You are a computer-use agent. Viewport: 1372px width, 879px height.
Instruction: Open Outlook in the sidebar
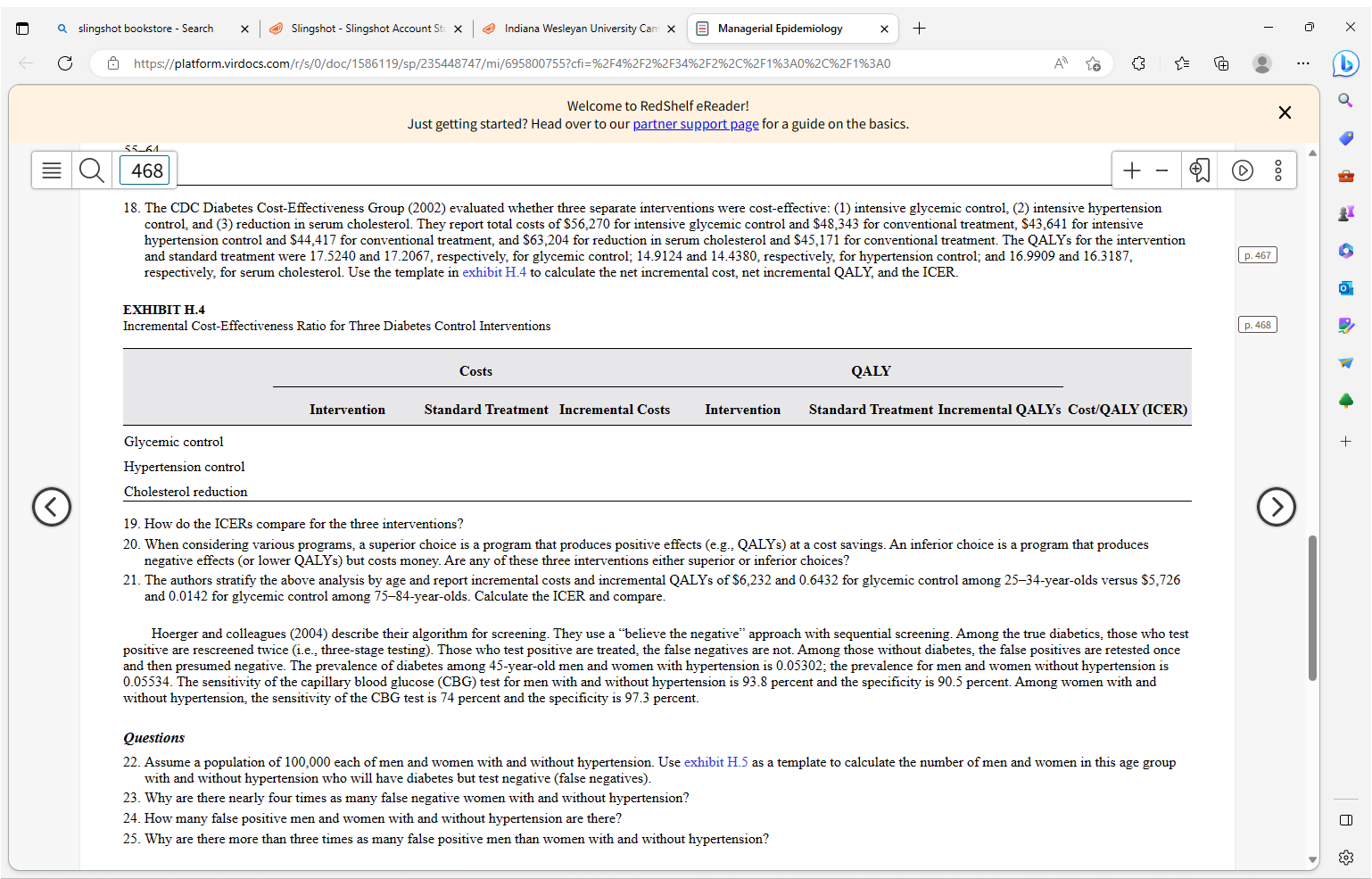point(1345,288)
